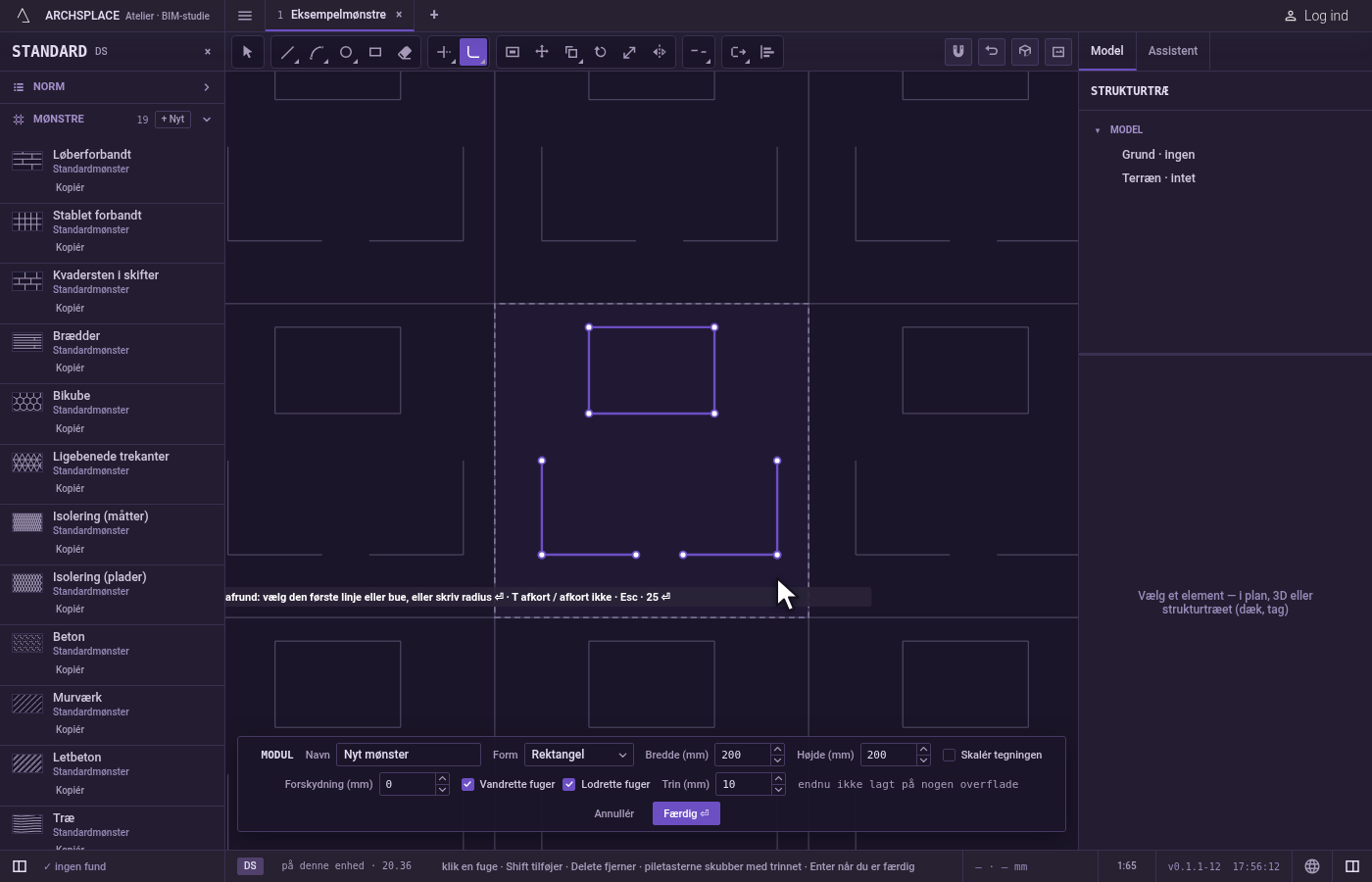Screen dimensions: 1372x882
Task: Switch to the Assistent tab
Action: 1173,51
